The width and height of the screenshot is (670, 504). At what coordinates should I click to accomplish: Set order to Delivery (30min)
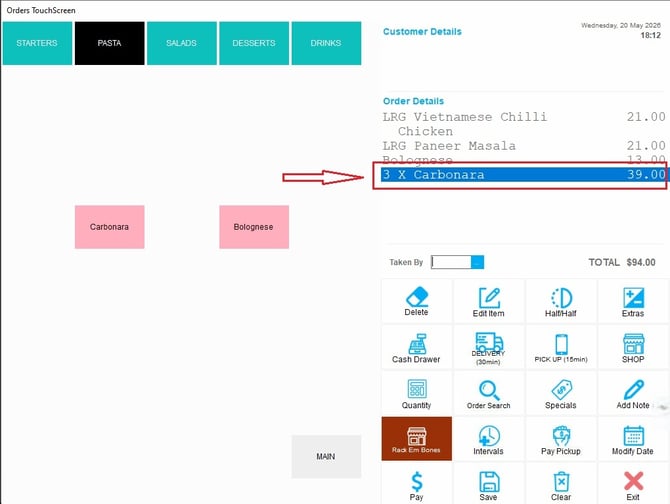pos(488,348)
